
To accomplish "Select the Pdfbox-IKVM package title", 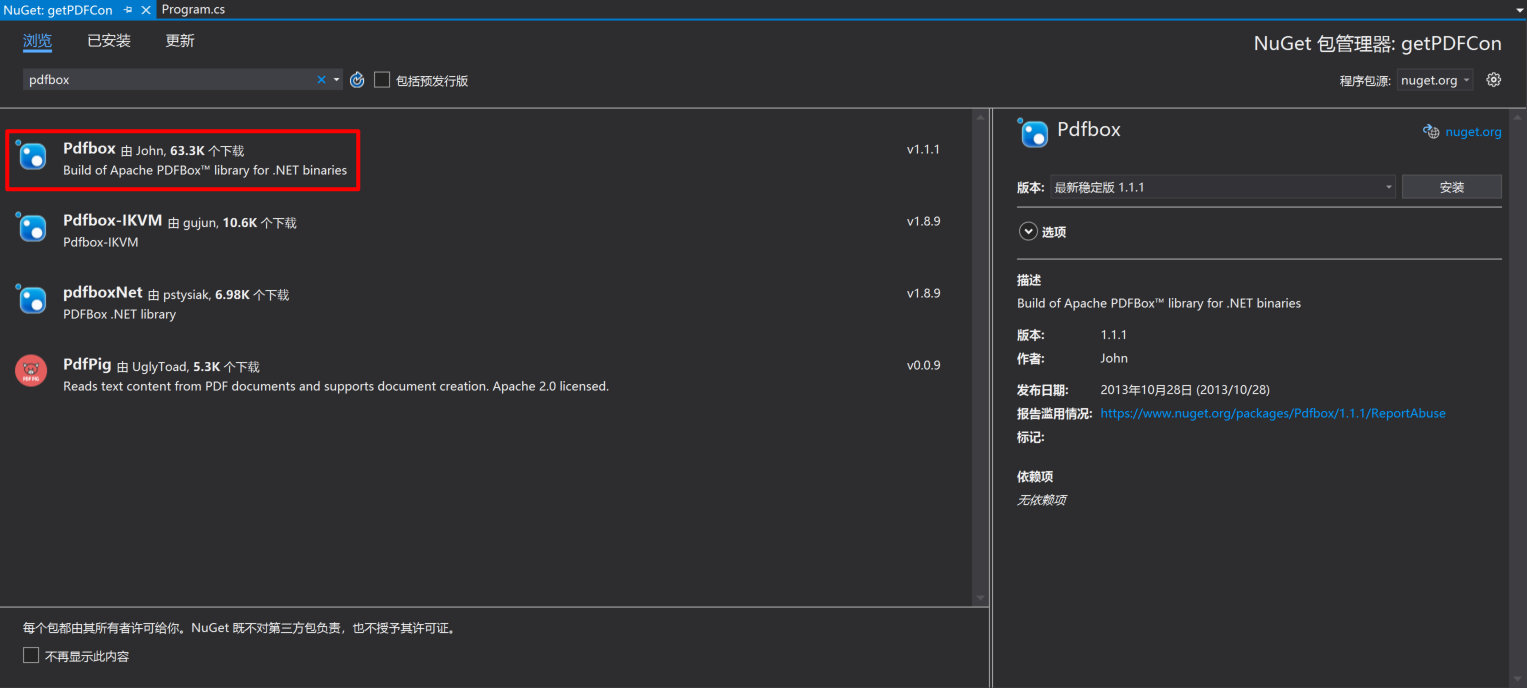I will point(112,221).
